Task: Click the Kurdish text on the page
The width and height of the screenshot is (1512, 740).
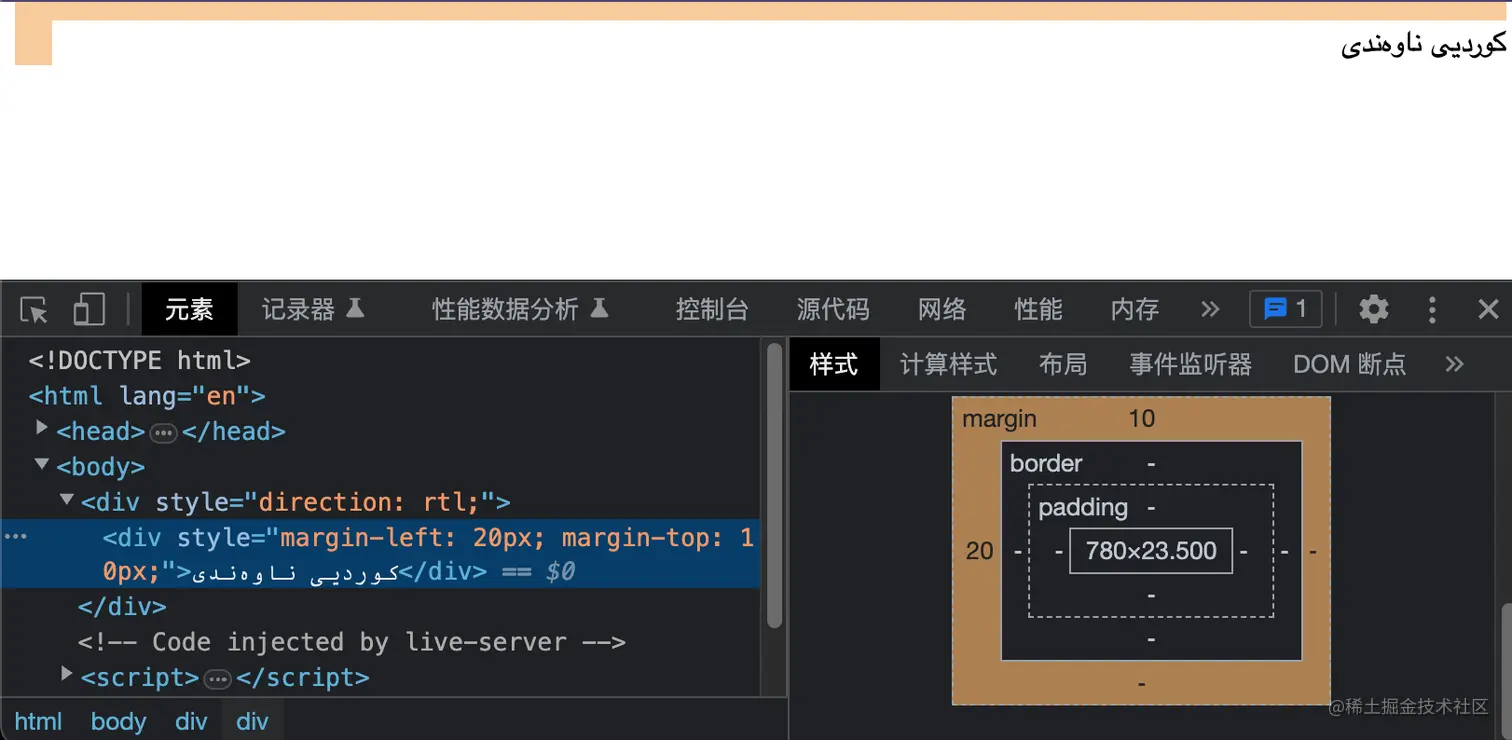Action: (1423, 44)
